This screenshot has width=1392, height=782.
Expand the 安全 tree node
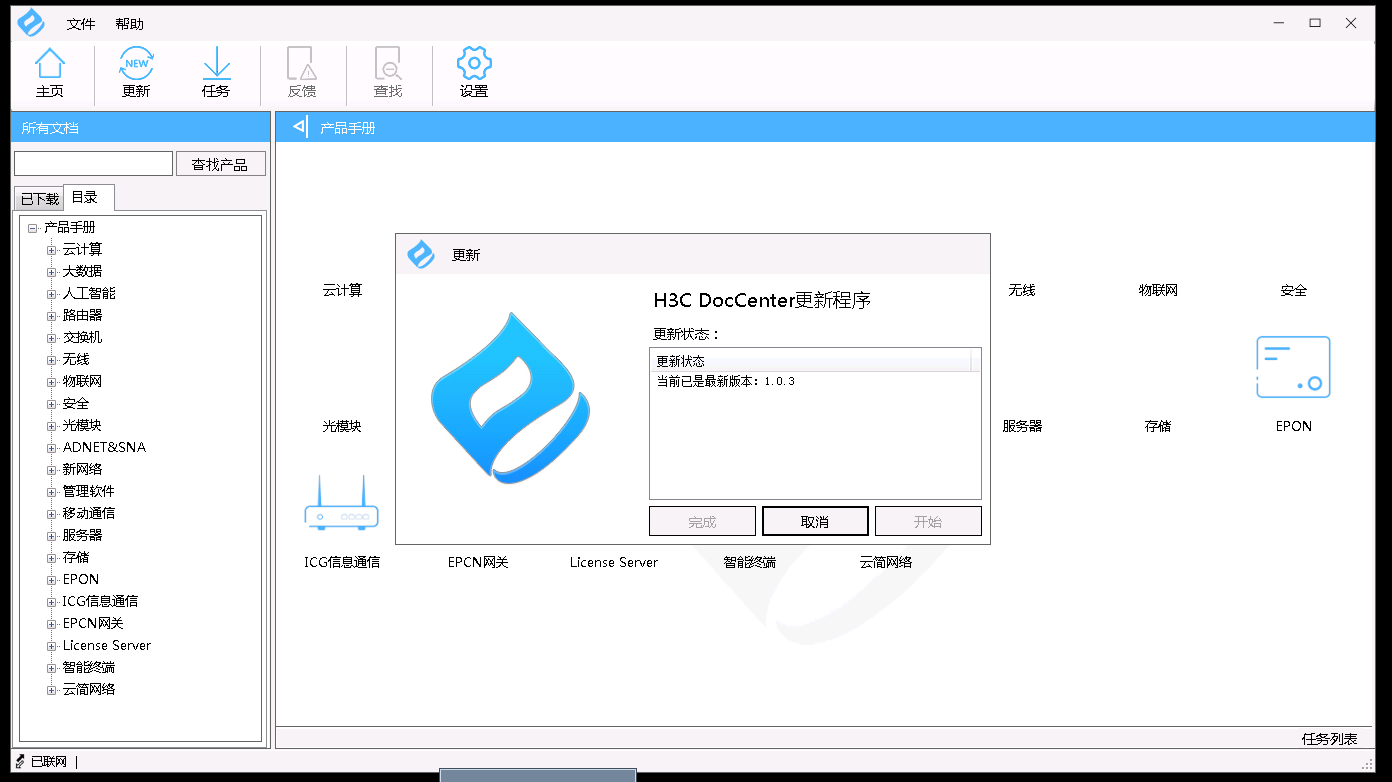click(x=52, y=404)
